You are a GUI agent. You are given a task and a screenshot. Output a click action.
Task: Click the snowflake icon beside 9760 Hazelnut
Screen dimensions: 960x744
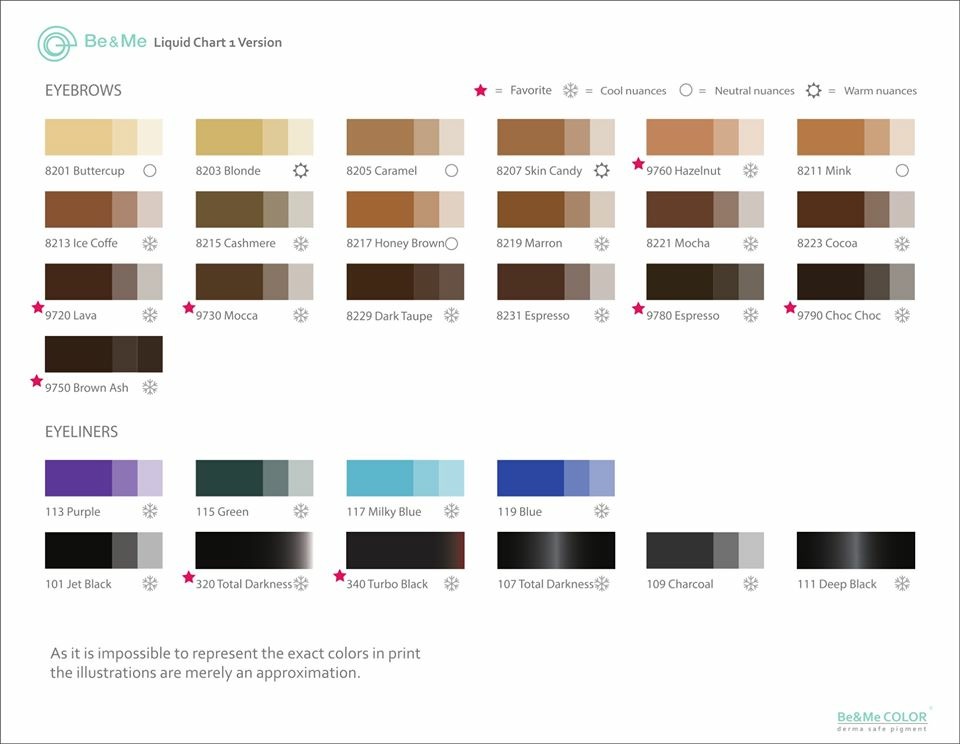click(x=751, y=170)
